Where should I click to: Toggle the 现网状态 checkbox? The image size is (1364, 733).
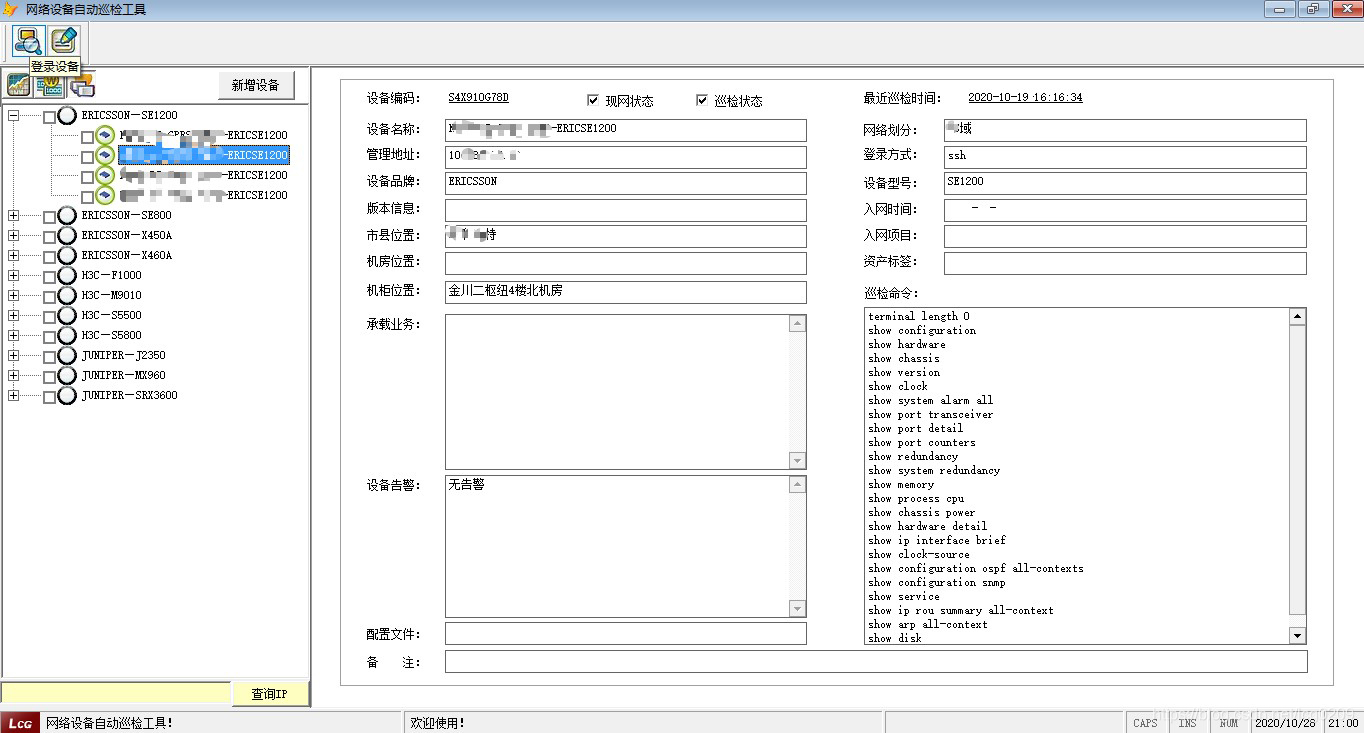[x=593, y=100]
